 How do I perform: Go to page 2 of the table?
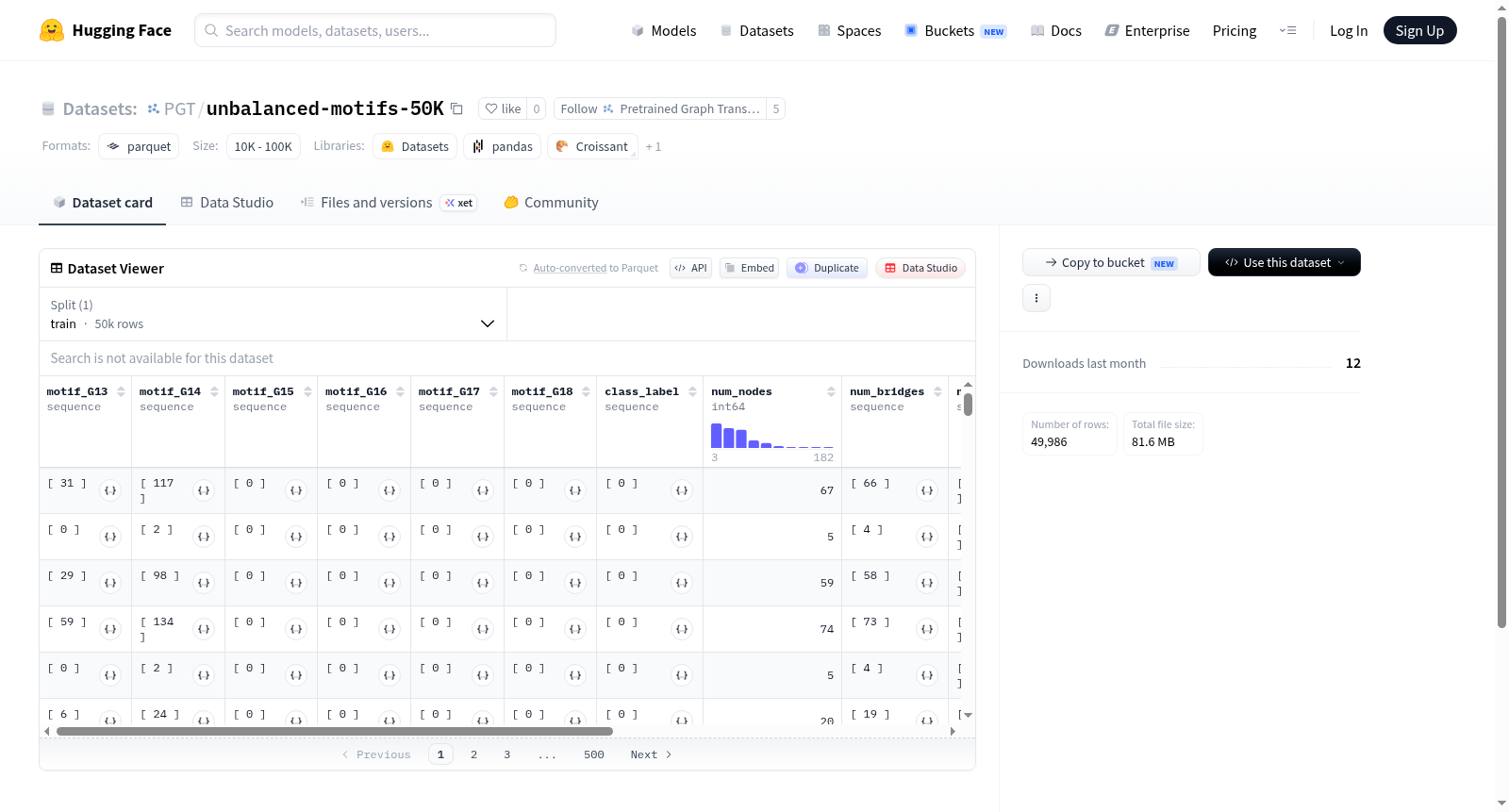[x=473, y=754]
